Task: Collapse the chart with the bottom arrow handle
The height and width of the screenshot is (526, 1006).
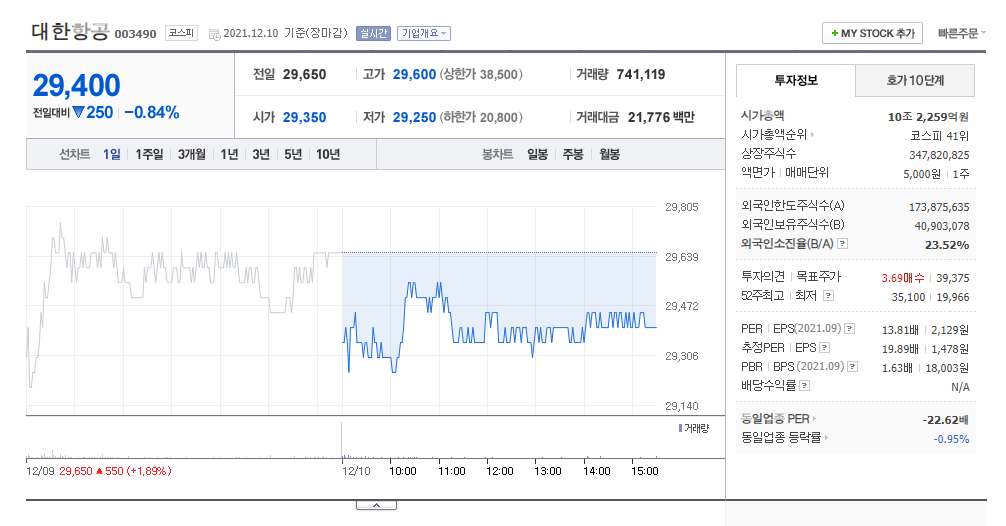Action: tap(377, 505)
